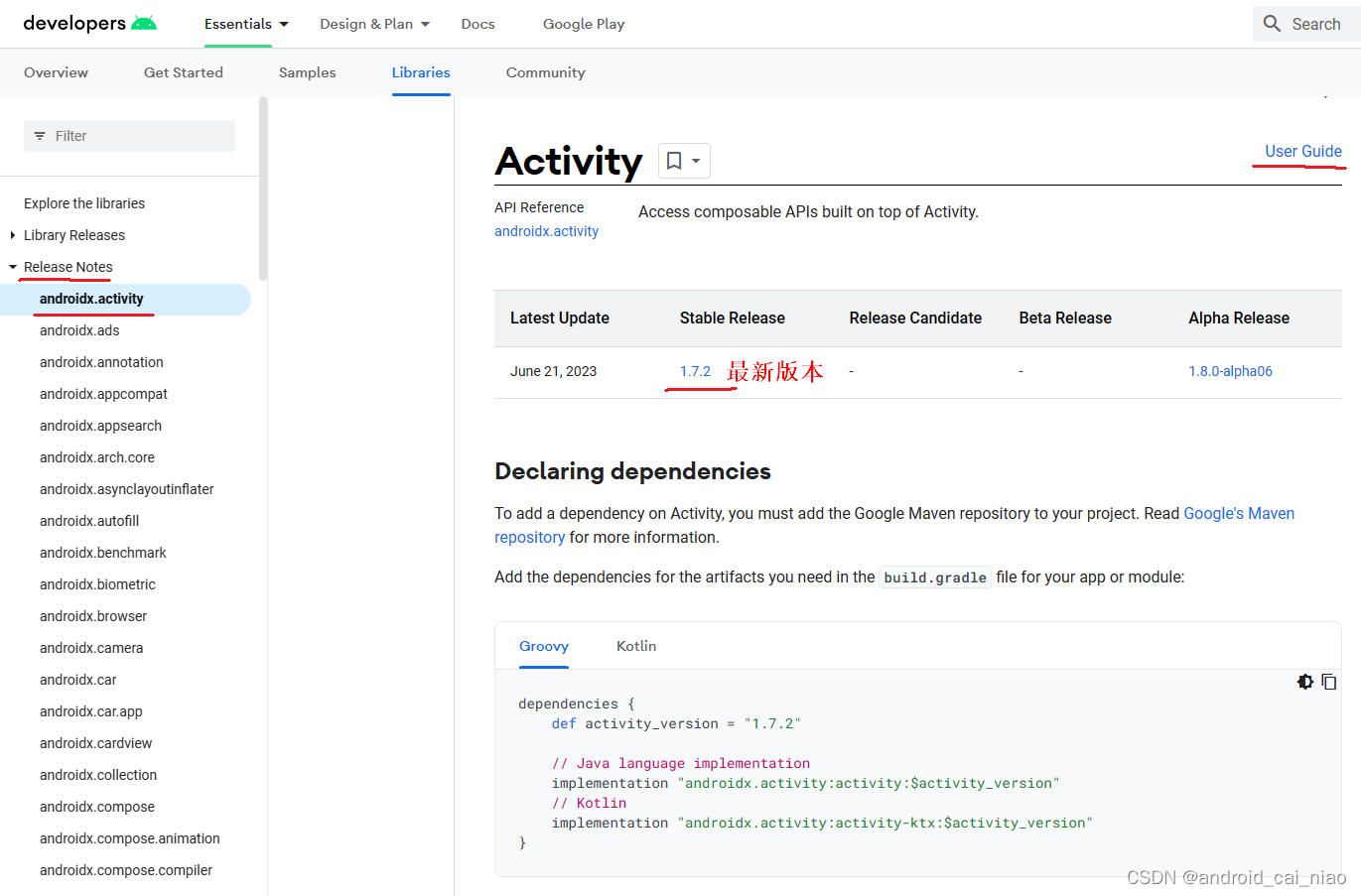Bookmark the Activity page
The image size is (1361, 896).
(674, 161)
